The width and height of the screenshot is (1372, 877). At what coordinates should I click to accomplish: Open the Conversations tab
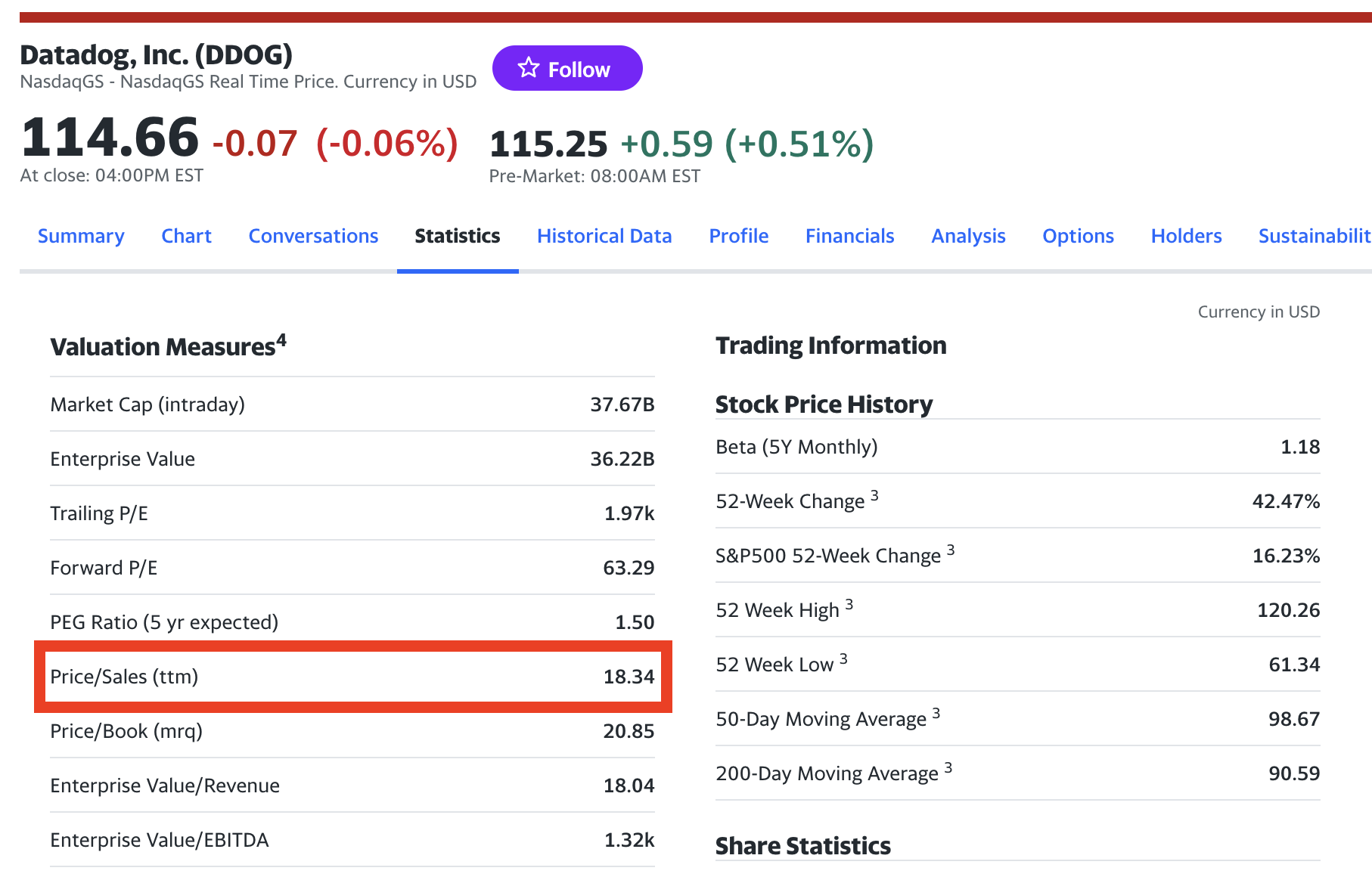pyautogui.click(x=313, y=236)
